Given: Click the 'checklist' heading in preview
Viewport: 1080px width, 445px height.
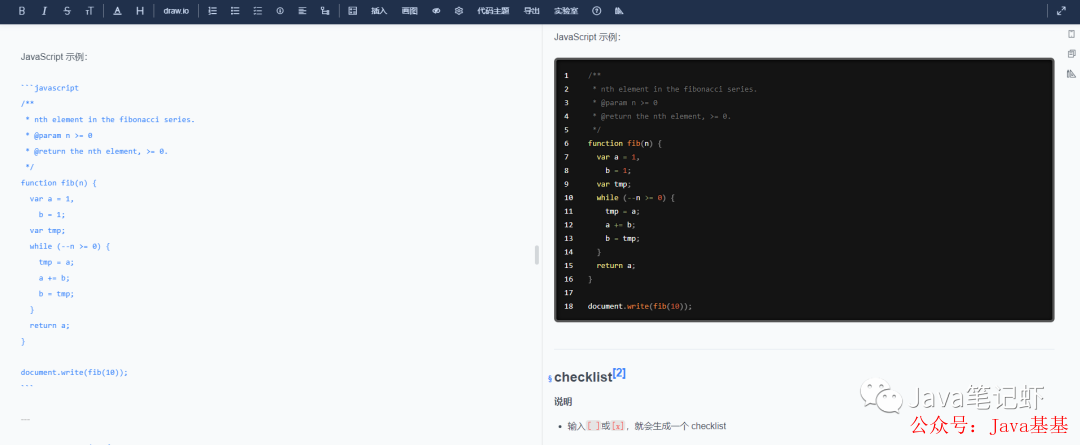Looking at the screenshot, I should (583, 377).
